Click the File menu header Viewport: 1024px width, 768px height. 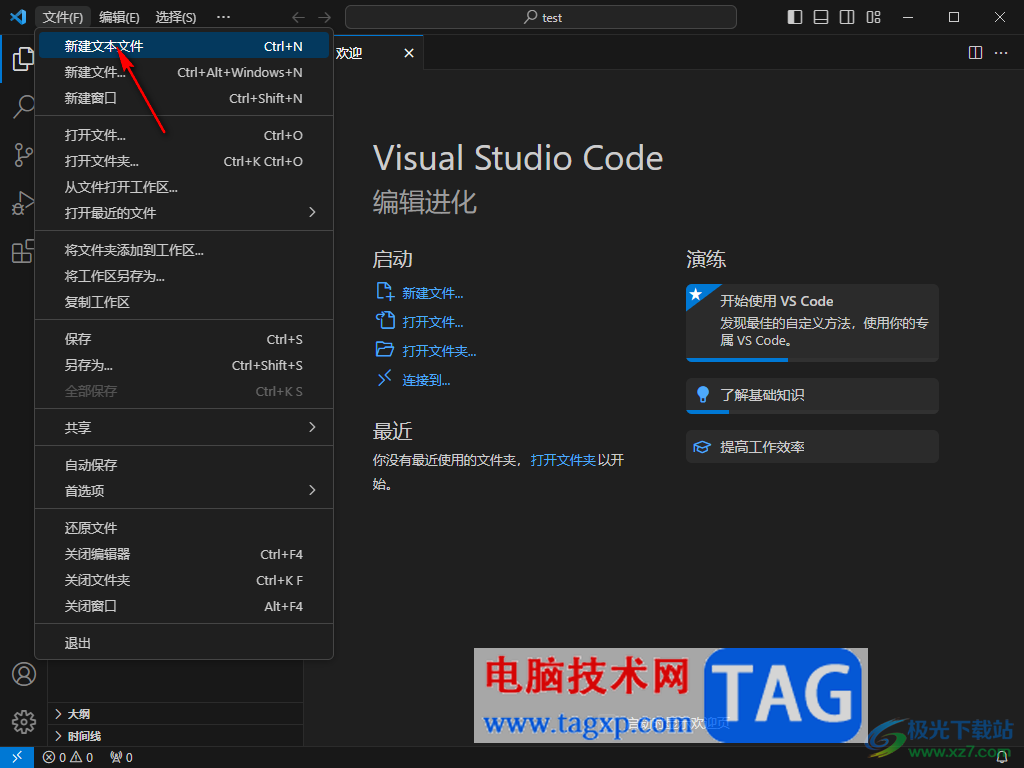(63, 17)
